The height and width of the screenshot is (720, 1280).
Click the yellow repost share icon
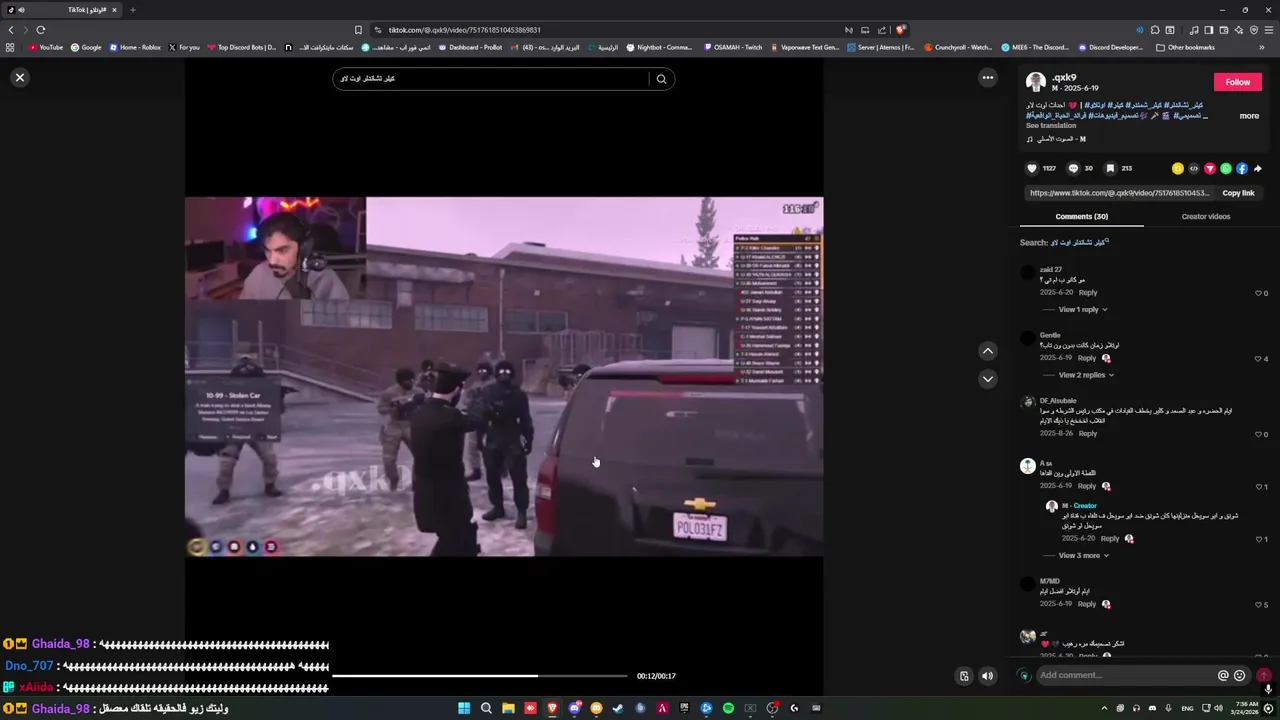[x=1178, y=169]
